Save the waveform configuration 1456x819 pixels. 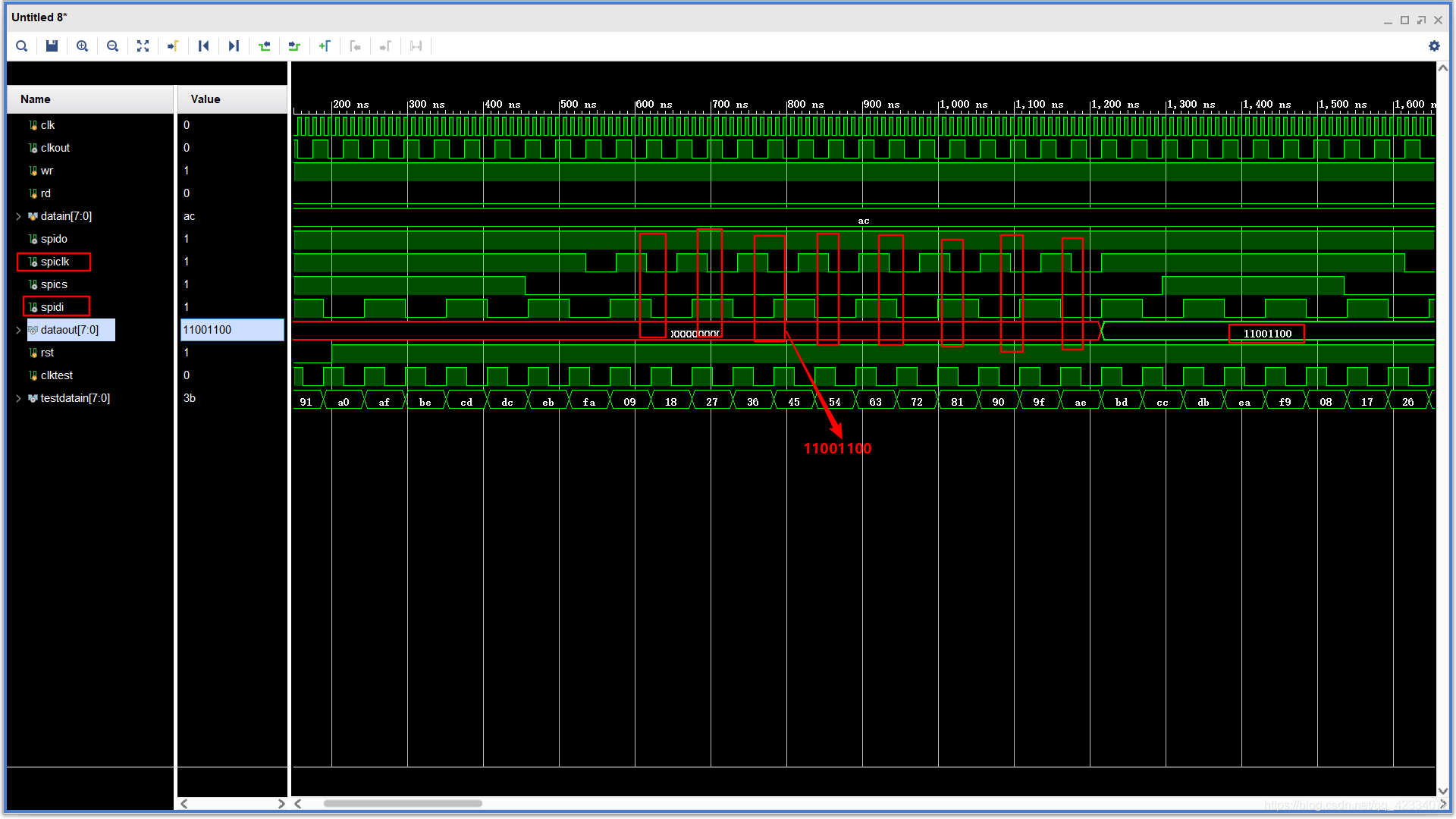(52, 46)
